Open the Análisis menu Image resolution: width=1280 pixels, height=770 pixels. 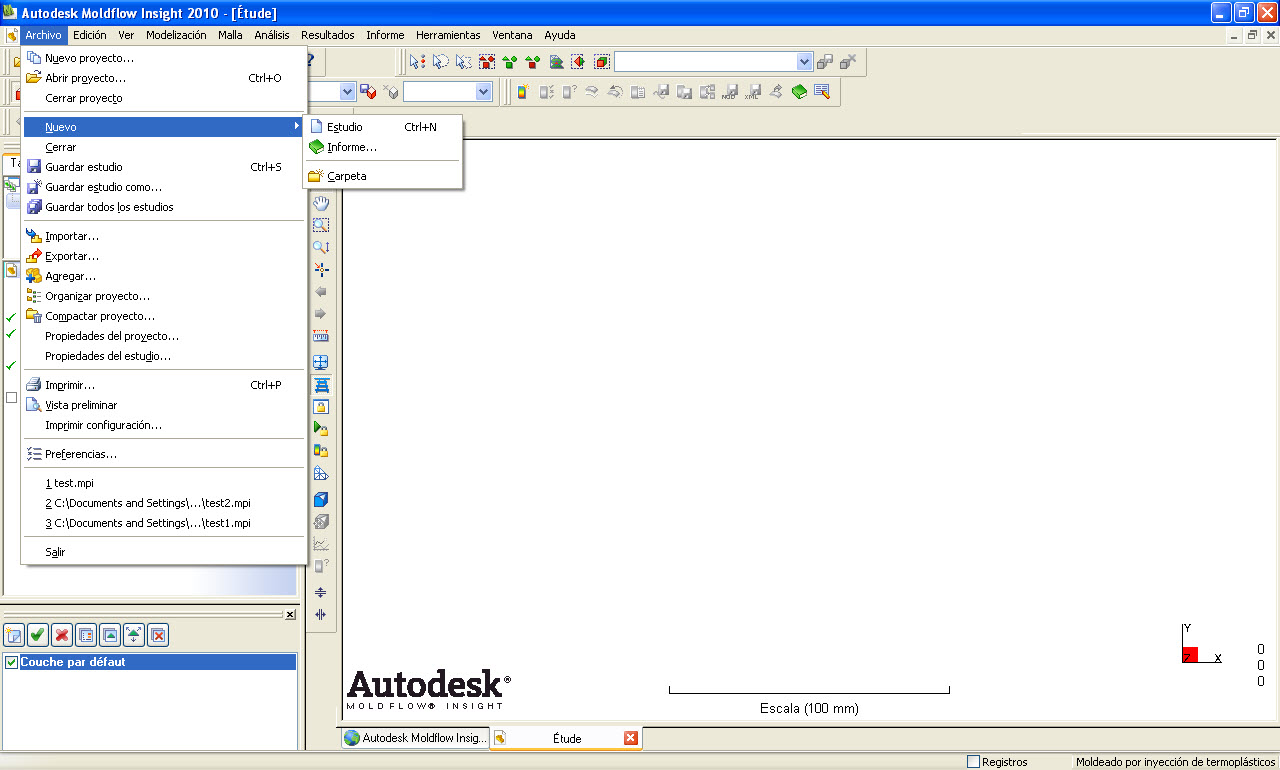pyautogui.click(x=272, y=35)
